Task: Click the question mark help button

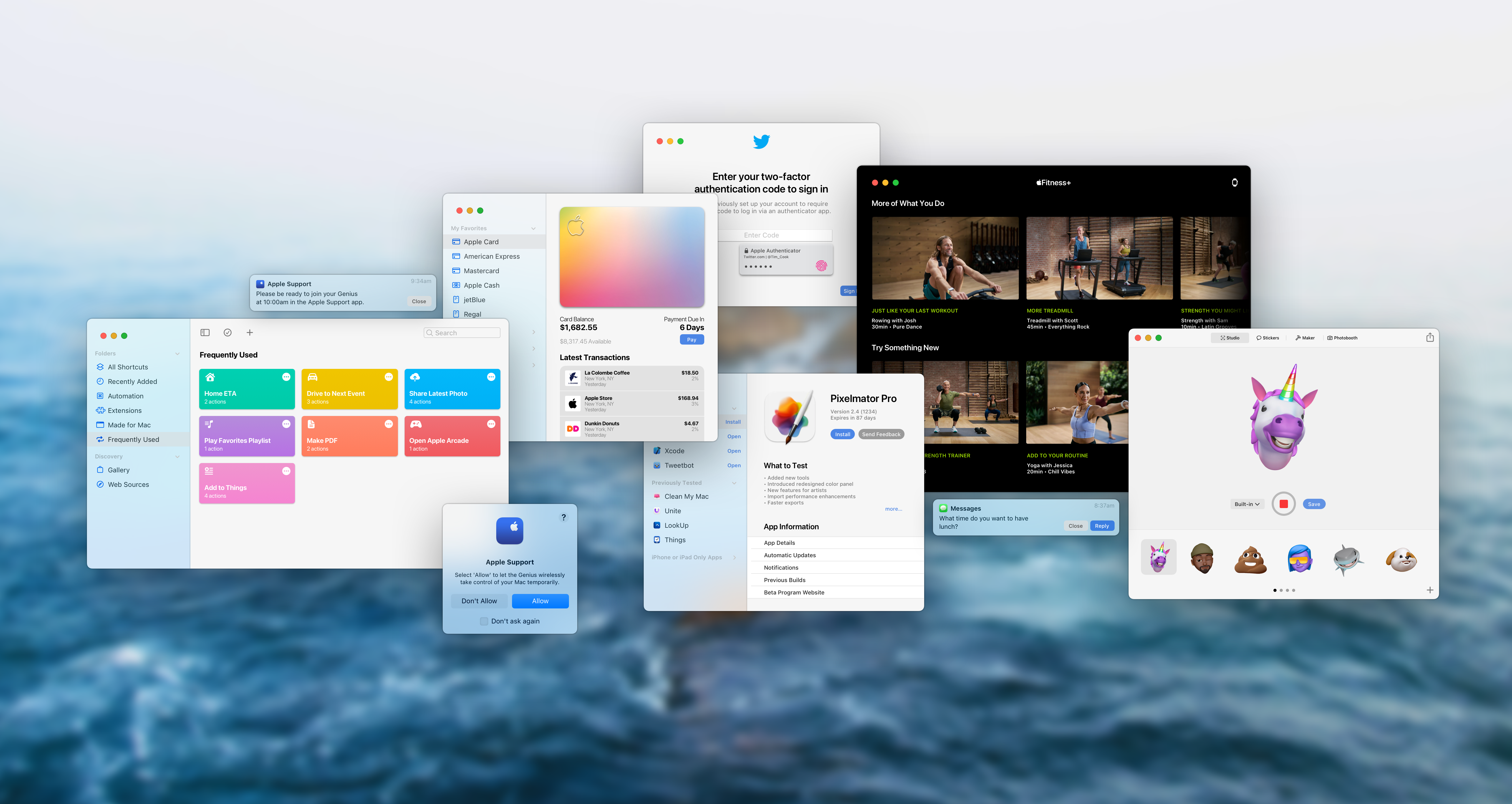Action: [x=564, y=517]
